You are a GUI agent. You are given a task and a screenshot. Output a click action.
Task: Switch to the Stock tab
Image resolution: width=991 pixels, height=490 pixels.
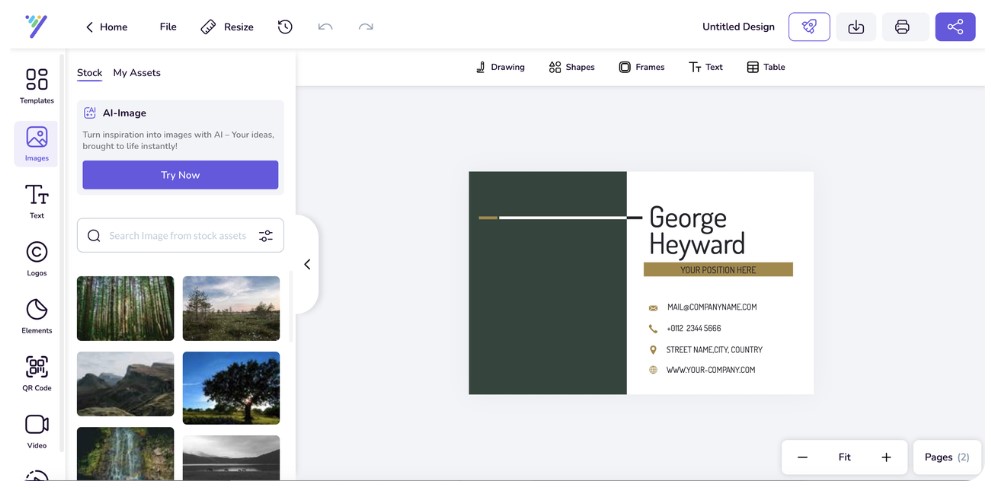click(x=89, y=73)
